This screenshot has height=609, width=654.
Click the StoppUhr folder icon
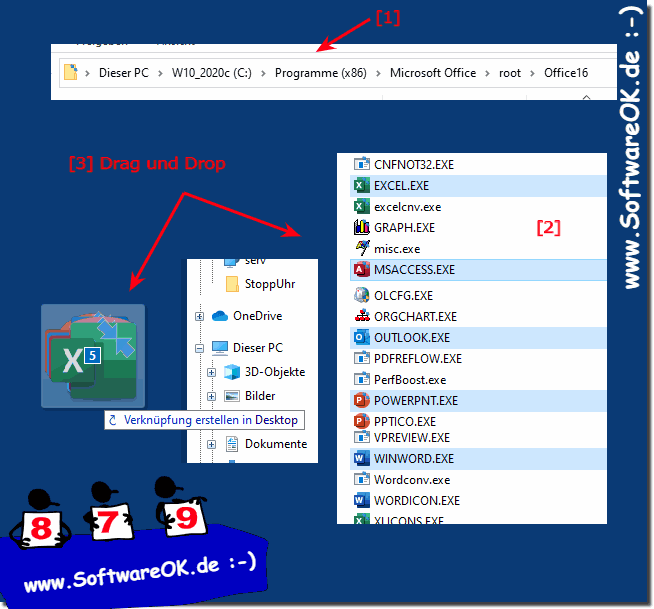coord(232,284)
